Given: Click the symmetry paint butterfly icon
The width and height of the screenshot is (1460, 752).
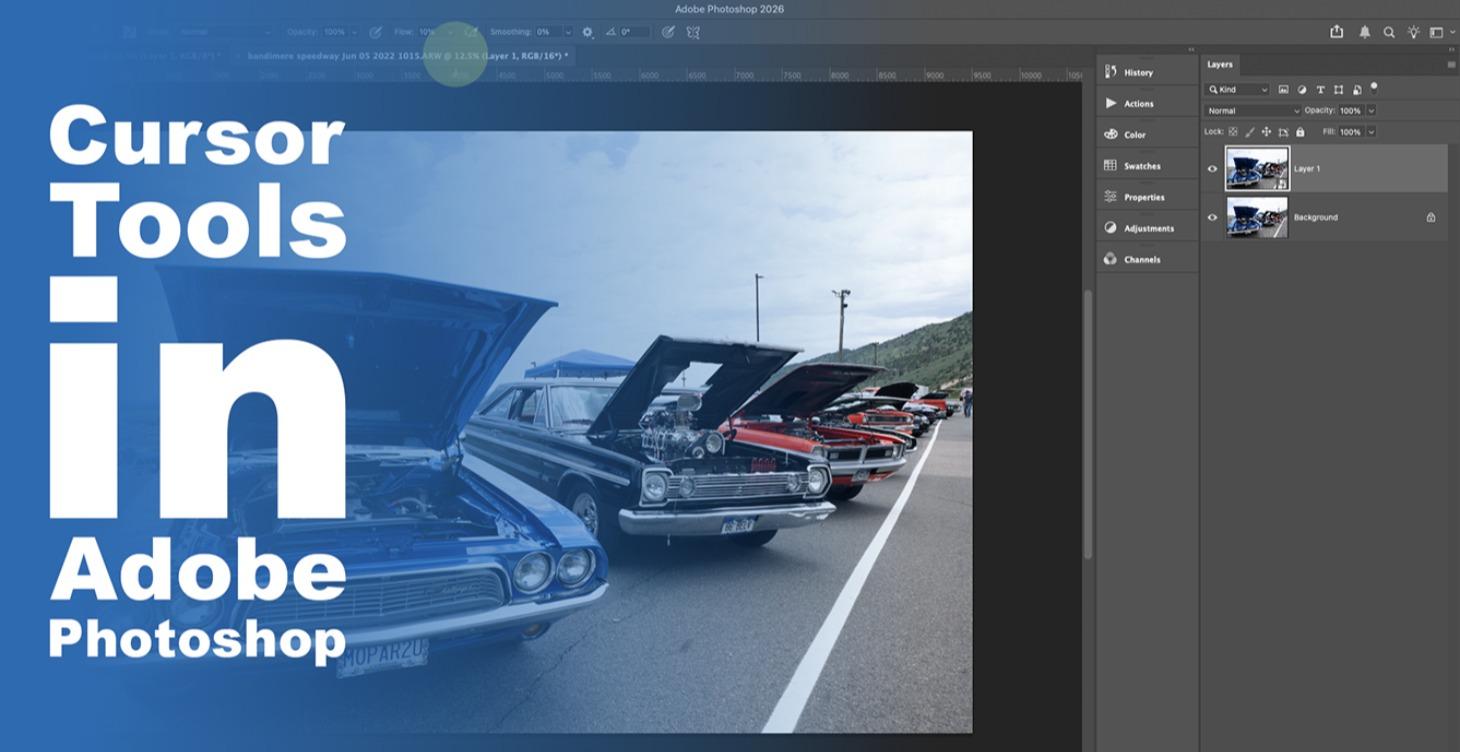Looking at the screenshot, I should click(x=693, y=32).
